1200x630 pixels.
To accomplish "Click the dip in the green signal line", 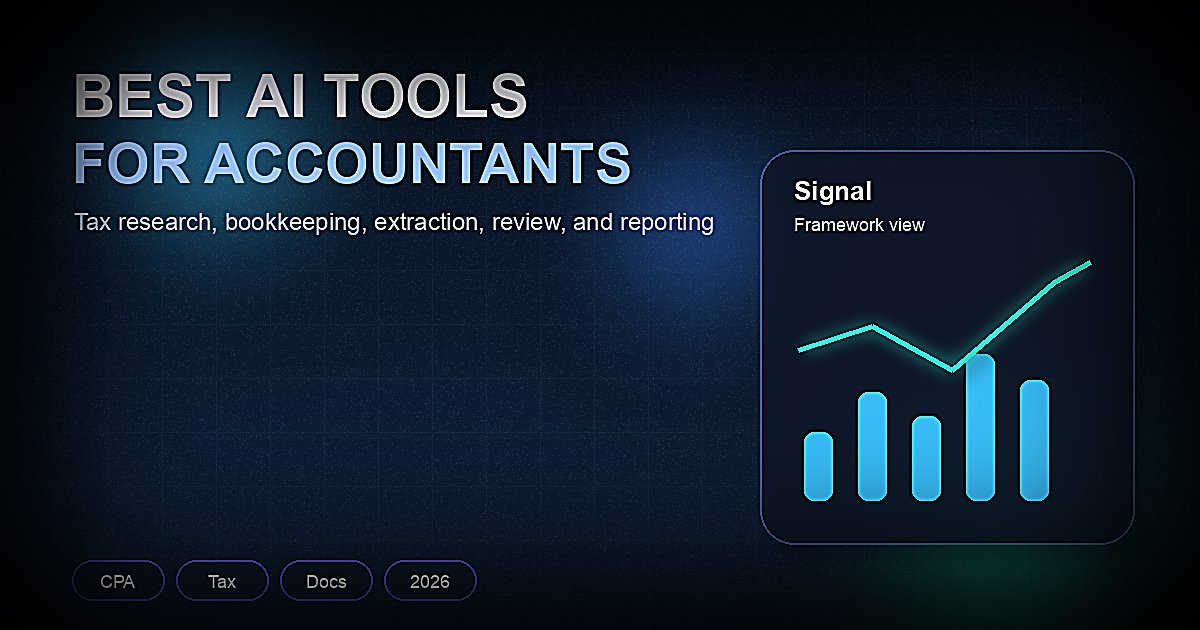I will pyautogui.click(x=951, y=369).
